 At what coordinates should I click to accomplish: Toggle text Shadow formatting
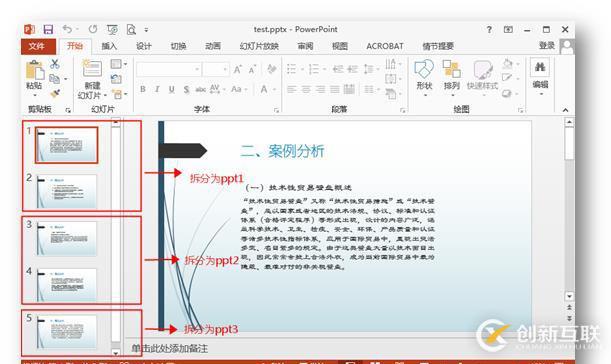(x=186, y=89)
